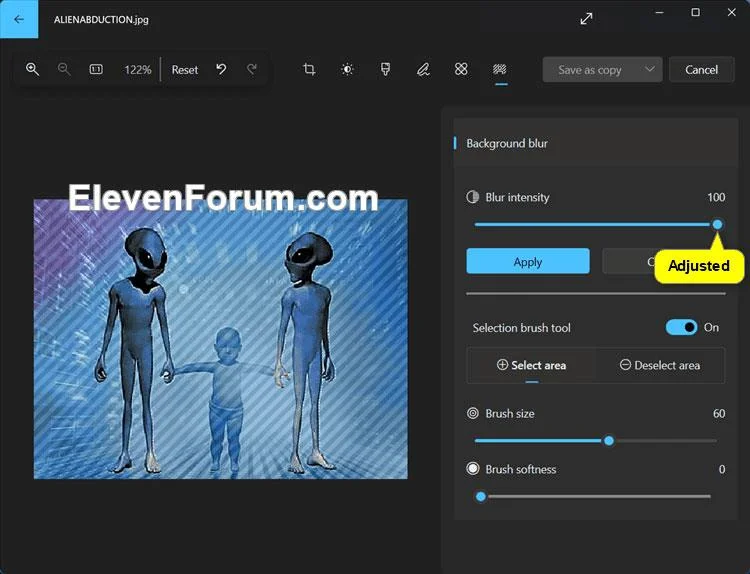This screenshot has height=574, width=750.
Task: Click the Brush size icon
Action: [x=473, y=413]
